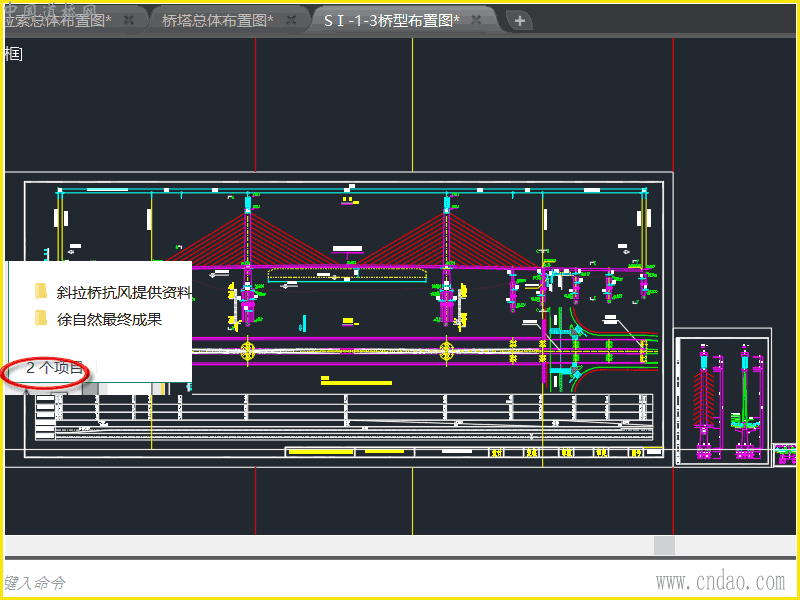The height and width of the screenshot is (600, 800).
Task: Click the horizontal scrollbar thumb
Action: tap(664, 545)
